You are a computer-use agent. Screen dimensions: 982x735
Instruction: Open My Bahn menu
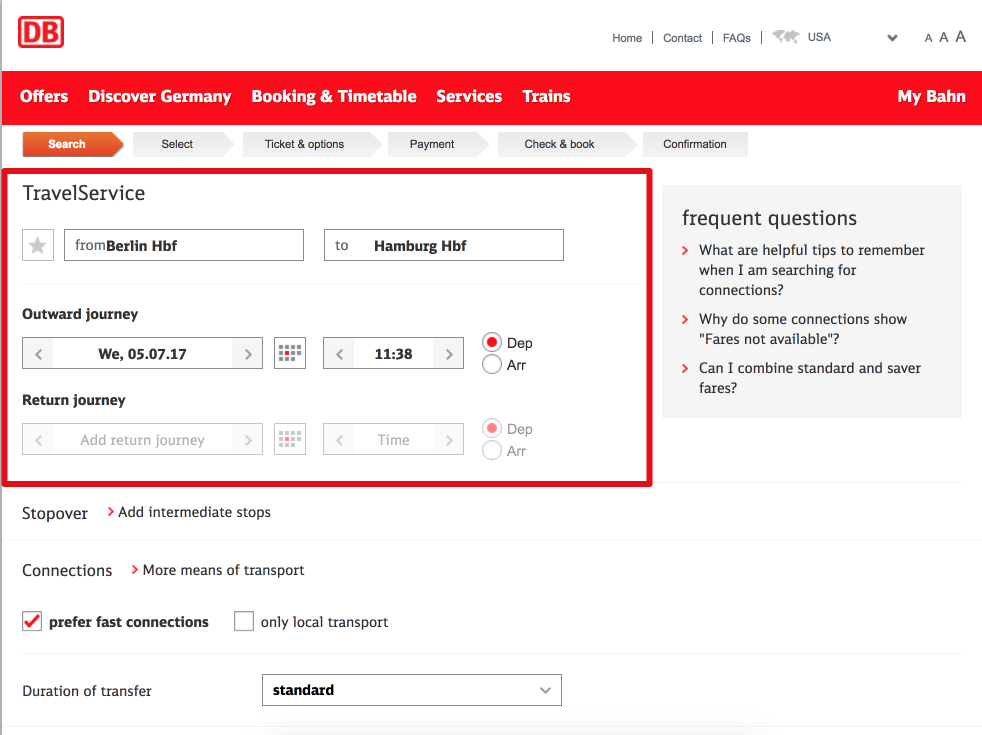click(x=931, y=96)
